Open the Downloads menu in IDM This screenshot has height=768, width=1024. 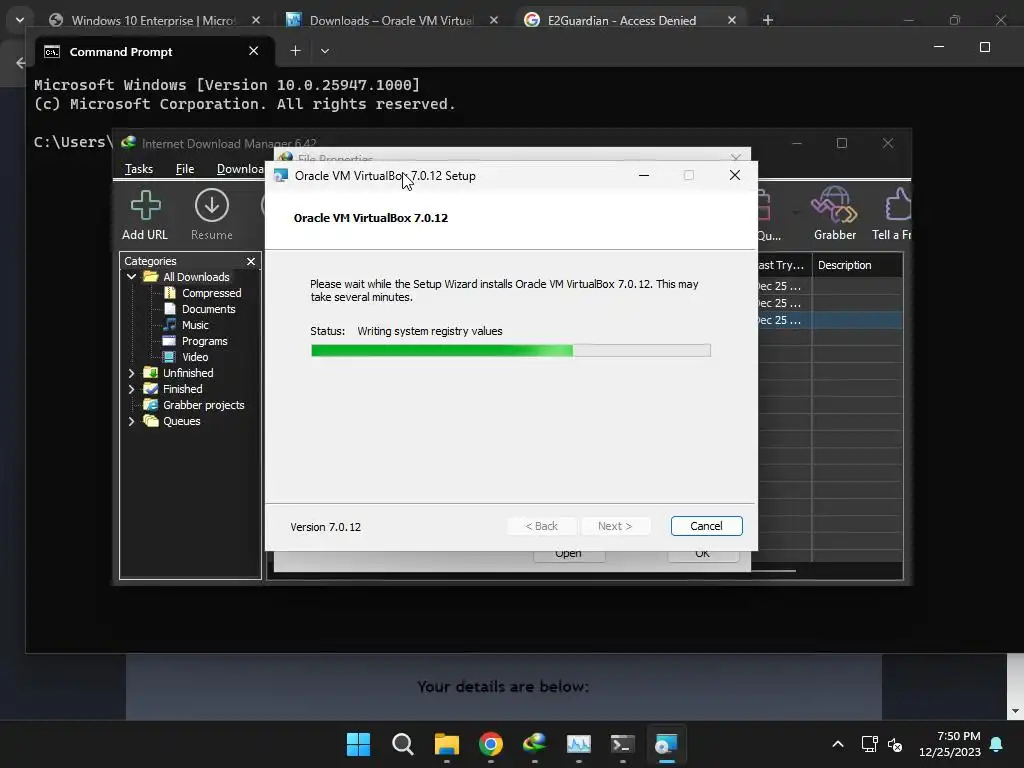pyautogui.click(x=240, y=169)
